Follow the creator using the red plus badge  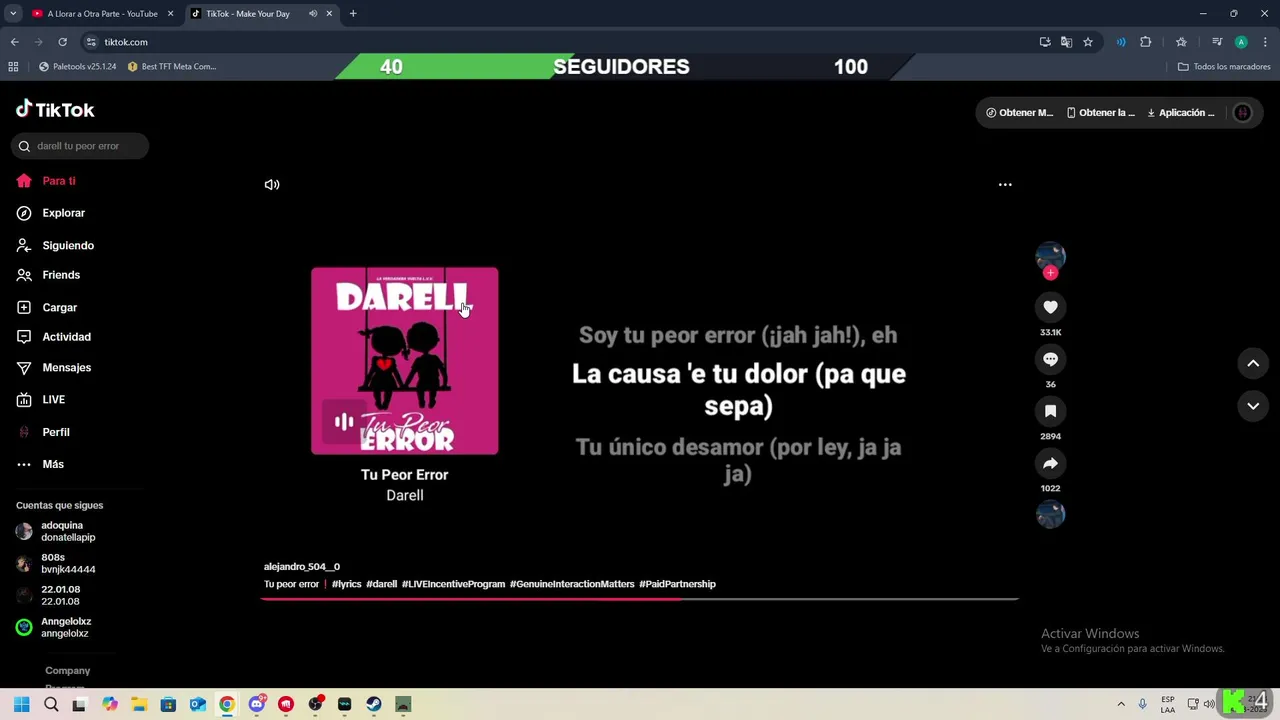1050,273
